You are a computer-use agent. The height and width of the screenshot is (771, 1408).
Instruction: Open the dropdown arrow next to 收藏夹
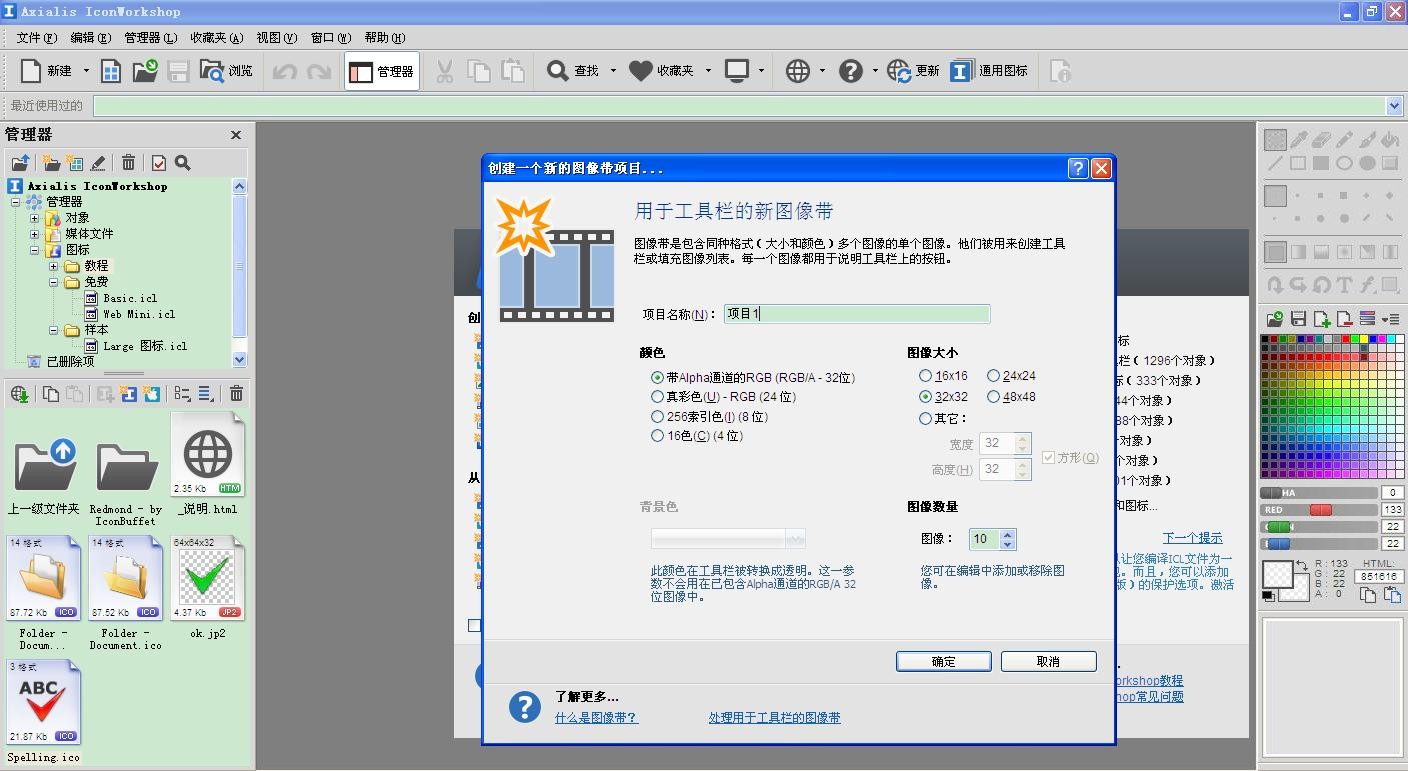[708, 71]
